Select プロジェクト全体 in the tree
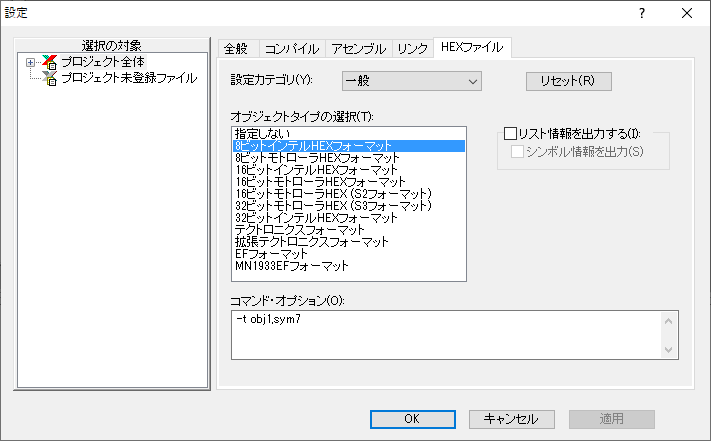Viewport: 711px width, 441px height. [103, 62]
